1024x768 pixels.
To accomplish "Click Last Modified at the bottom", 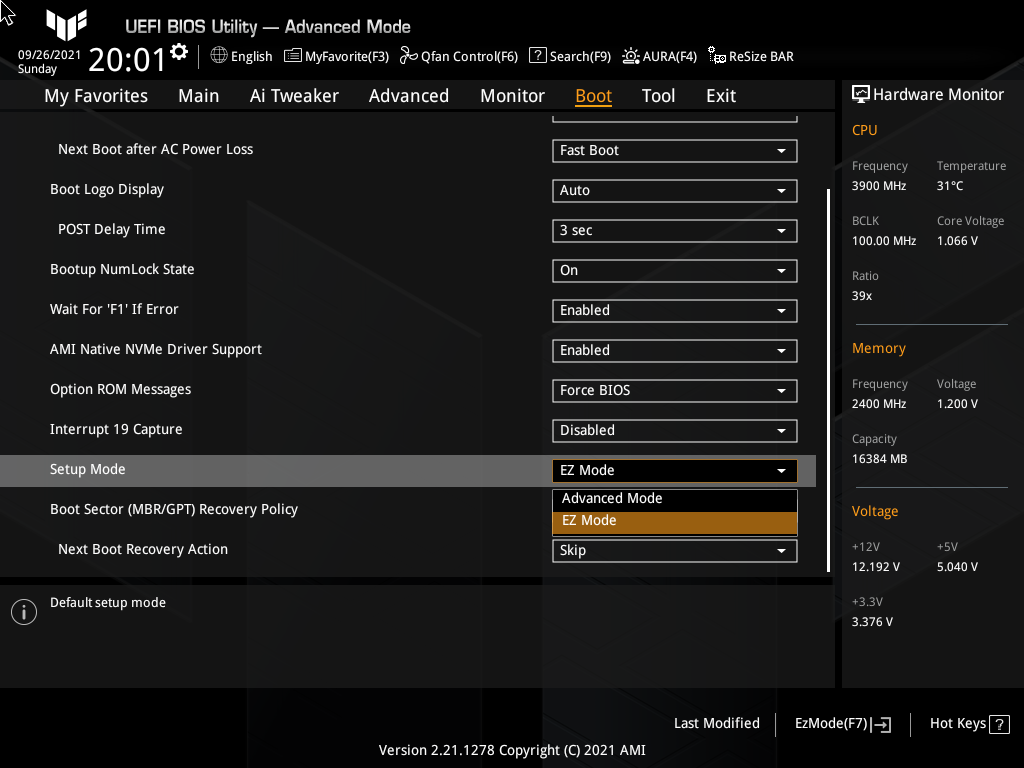I will [x=716, y=723].
